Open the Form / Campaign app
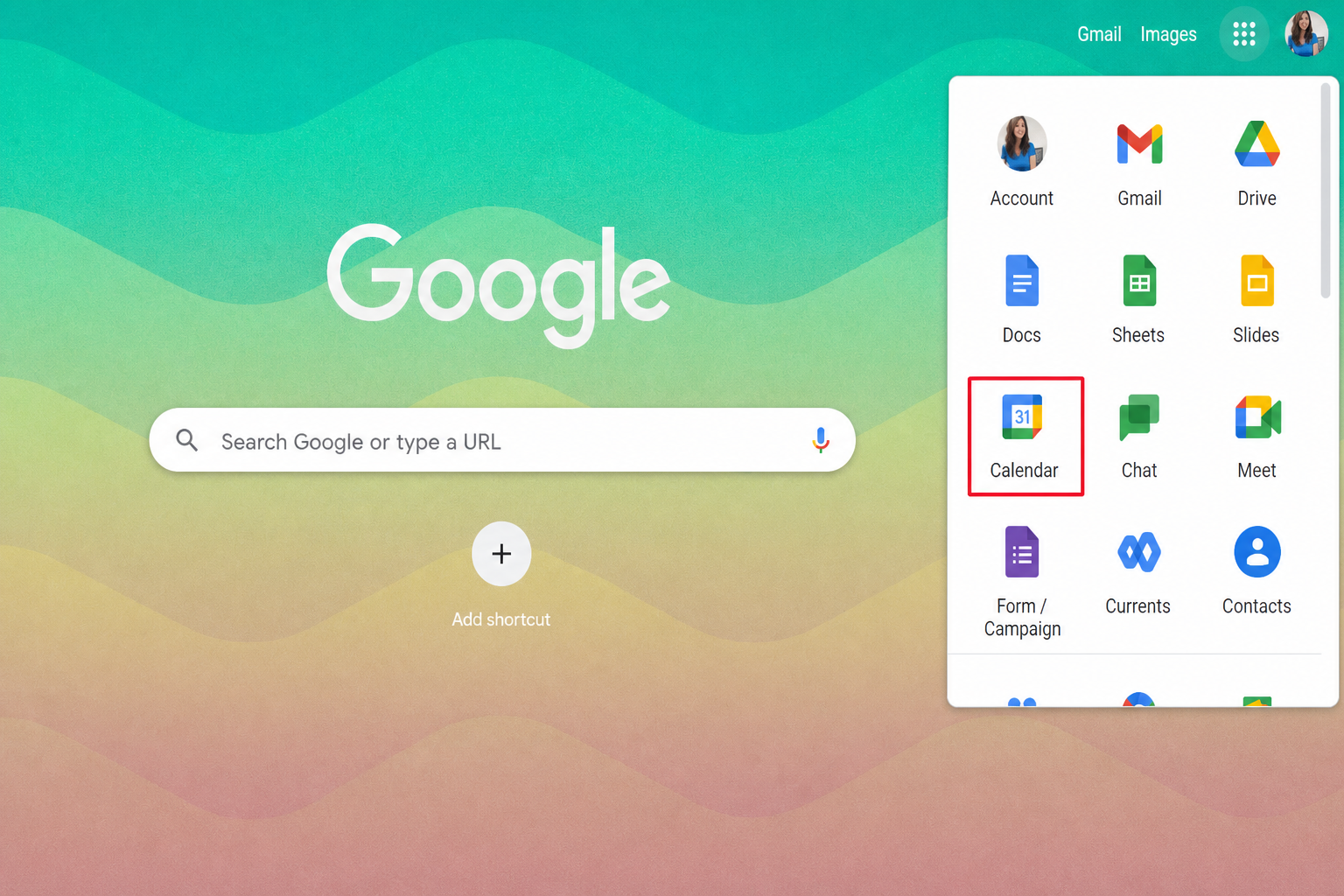 pyautogui.click(x=1022, y=581)
